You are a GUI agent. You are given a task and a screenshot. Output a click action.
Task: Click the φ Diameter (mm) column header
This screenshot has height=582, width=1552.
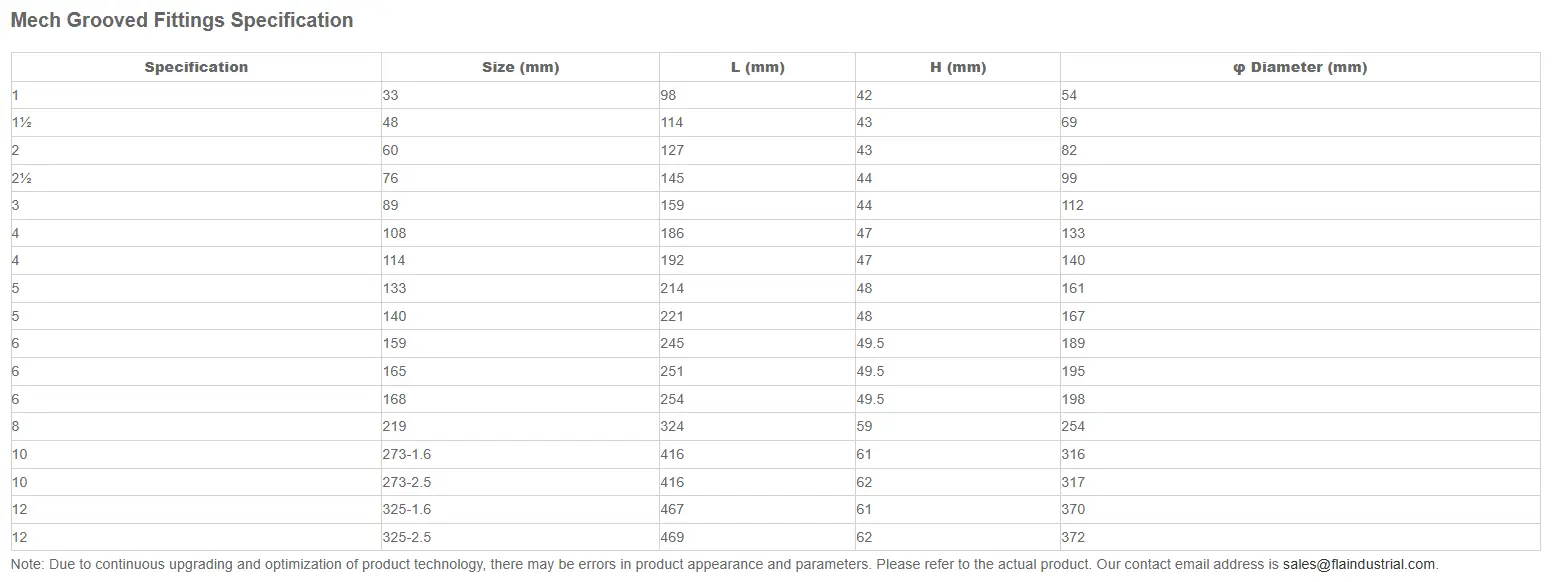pyautogui.click(x=1300, y=67)
